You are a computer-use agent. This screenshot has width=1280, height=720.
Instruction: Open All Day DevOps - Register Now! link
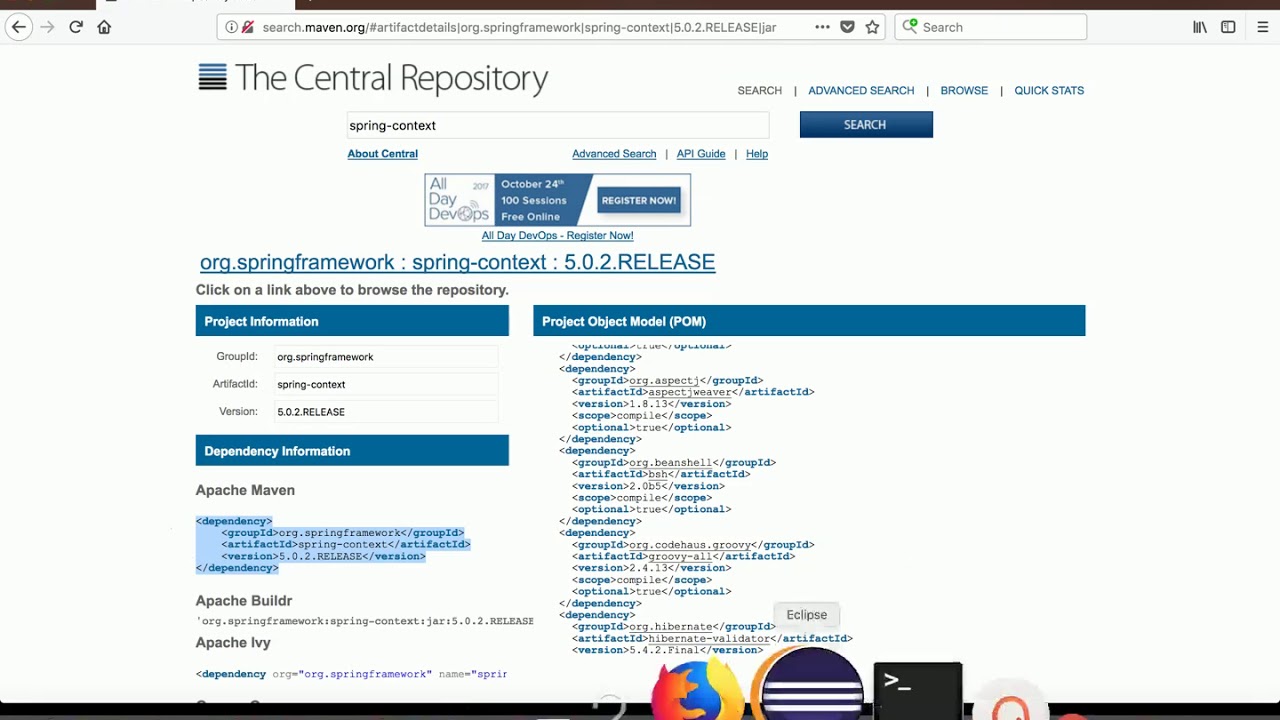(557, 235)
